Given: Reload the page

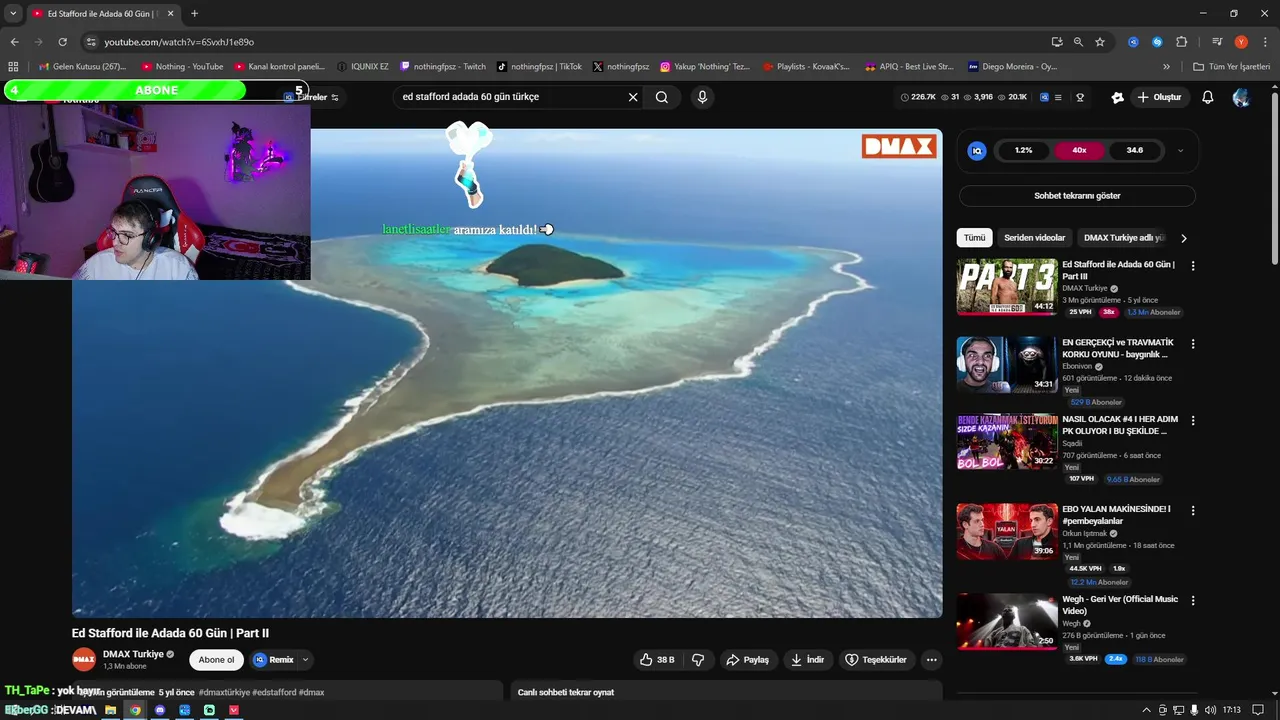Looking at the screenshot, I should click(62, 42).
